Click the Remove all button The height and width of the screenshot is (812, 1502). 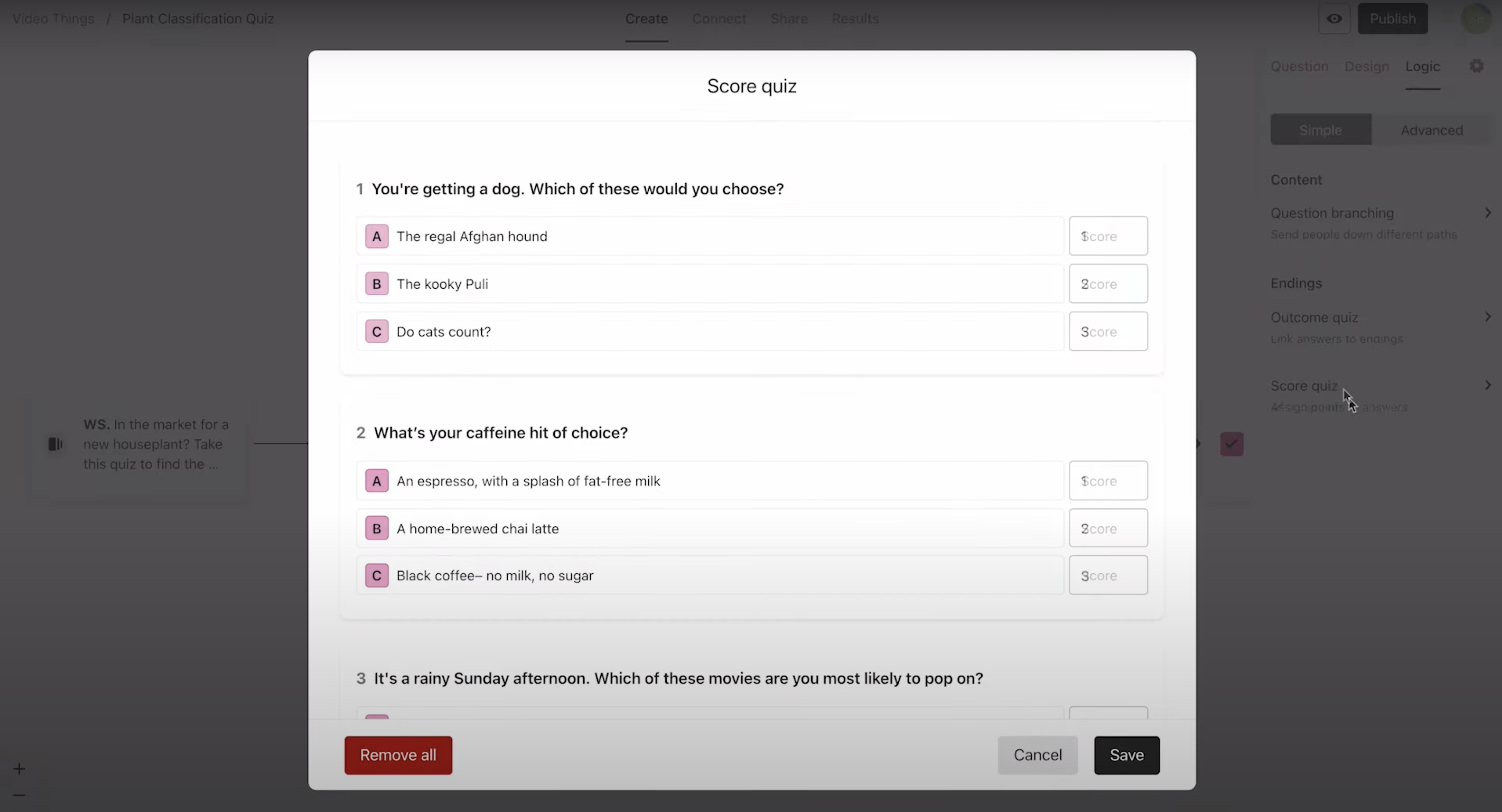[x=398, y=755]
